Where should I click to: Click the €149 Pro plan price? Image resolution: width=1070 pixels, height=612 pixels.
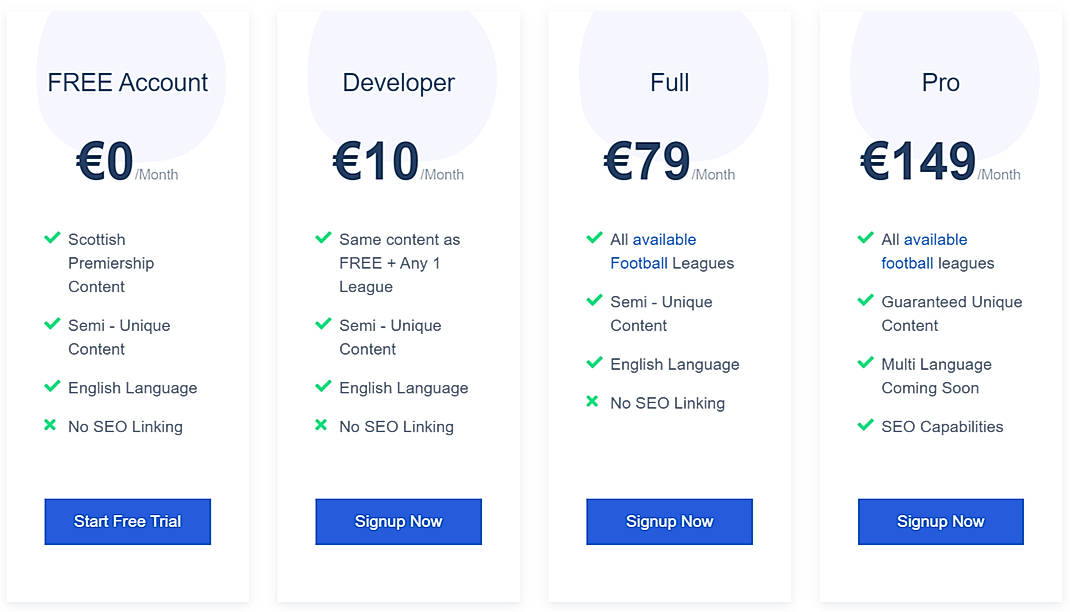918,161
